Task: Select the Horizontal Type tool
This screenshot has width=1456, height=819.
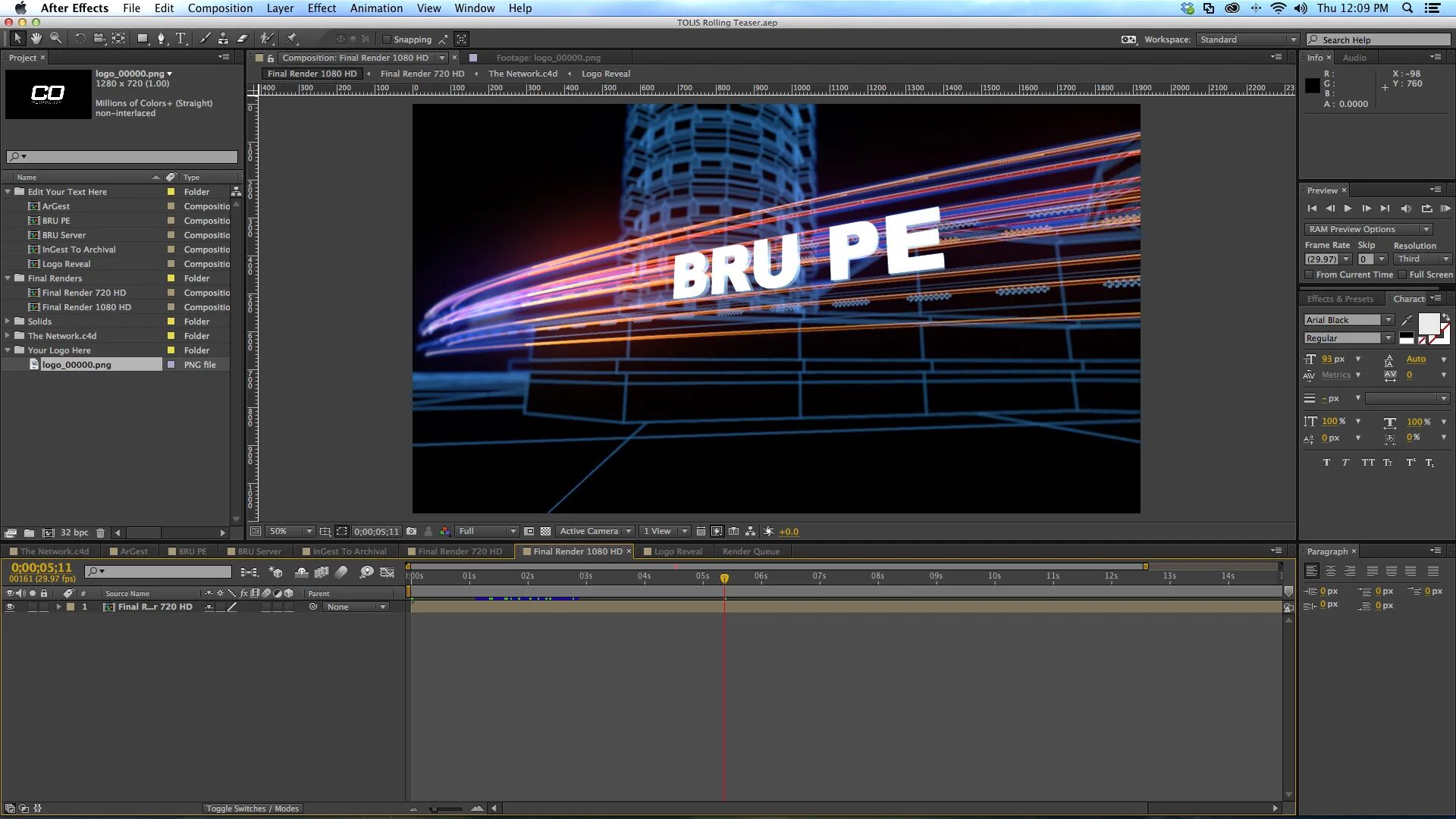Action: tap(180, 39)
